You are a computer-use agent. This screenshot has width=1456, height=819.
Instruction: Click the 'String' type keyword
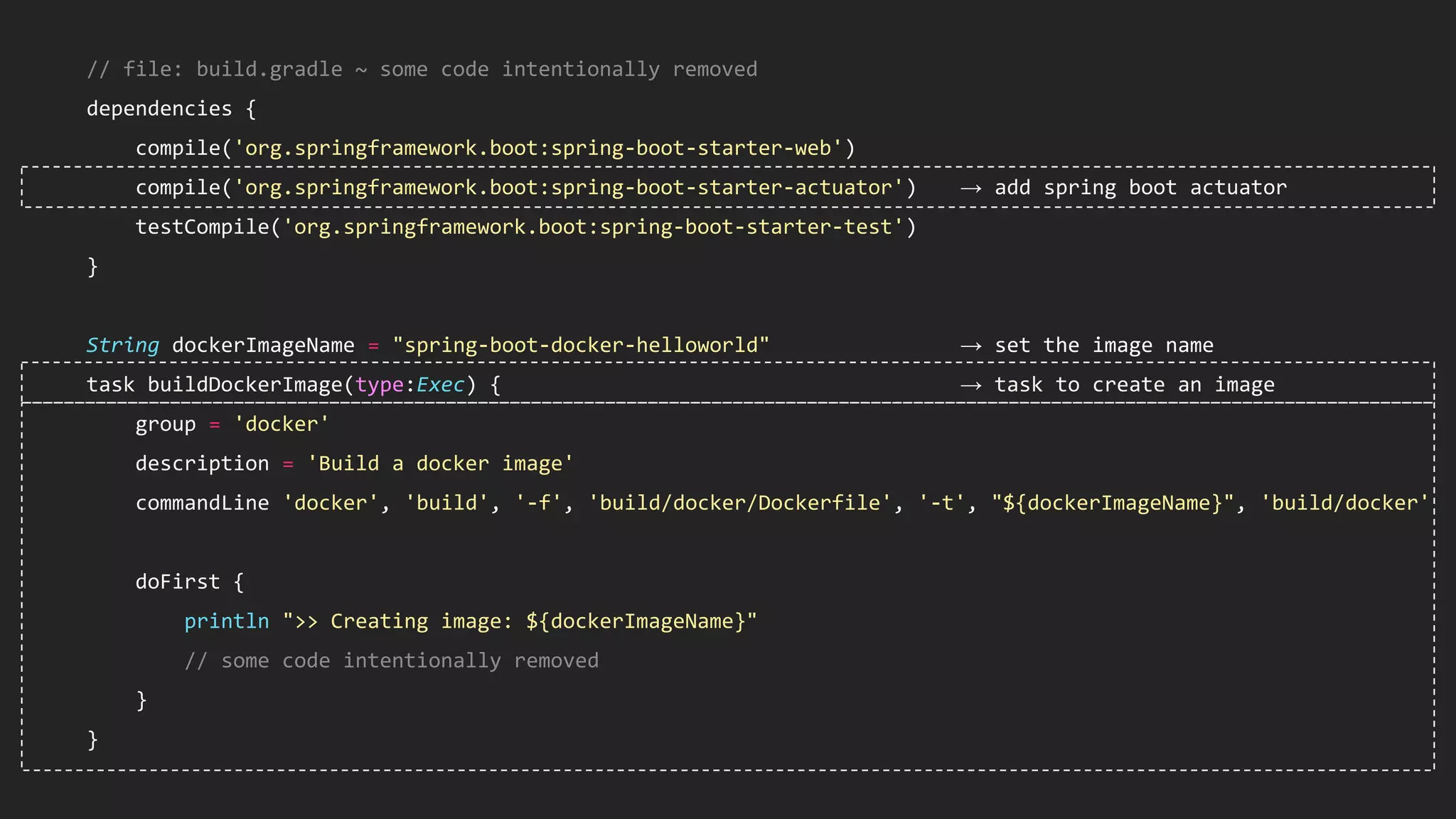click(123, 346)
